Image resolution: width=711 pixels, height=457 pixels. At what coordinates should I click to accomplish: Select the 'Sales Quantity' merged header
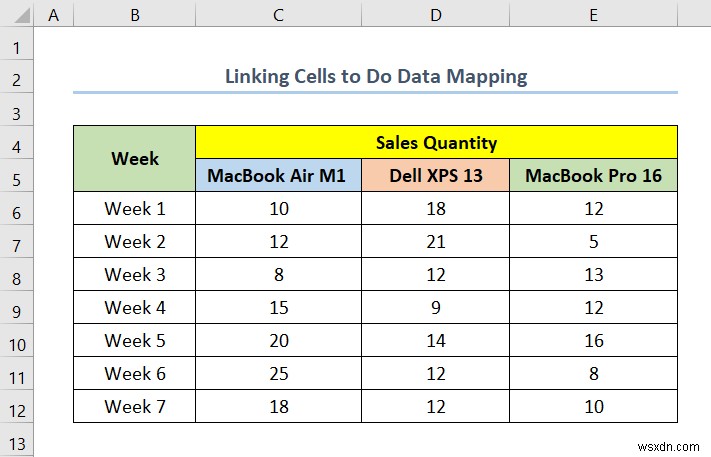[x=436, y=142]
